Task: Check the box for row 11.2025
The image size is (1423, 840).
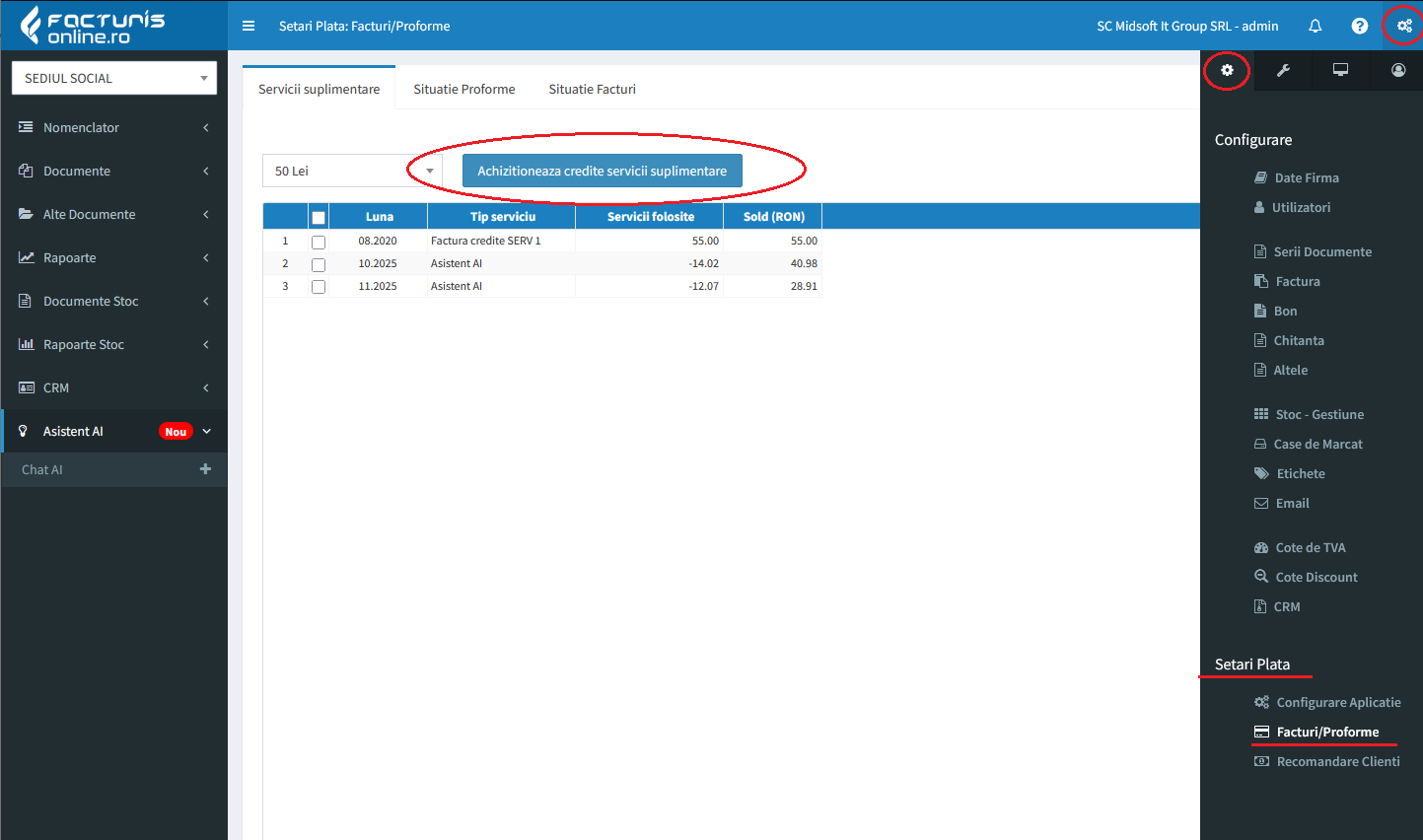Action: 319,287
